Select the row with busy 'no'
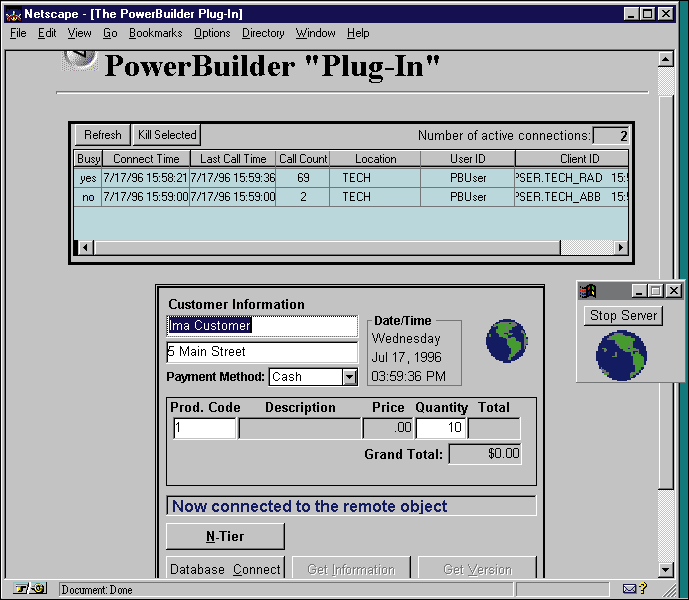The image size is (689, 600). tap(351, 197)
